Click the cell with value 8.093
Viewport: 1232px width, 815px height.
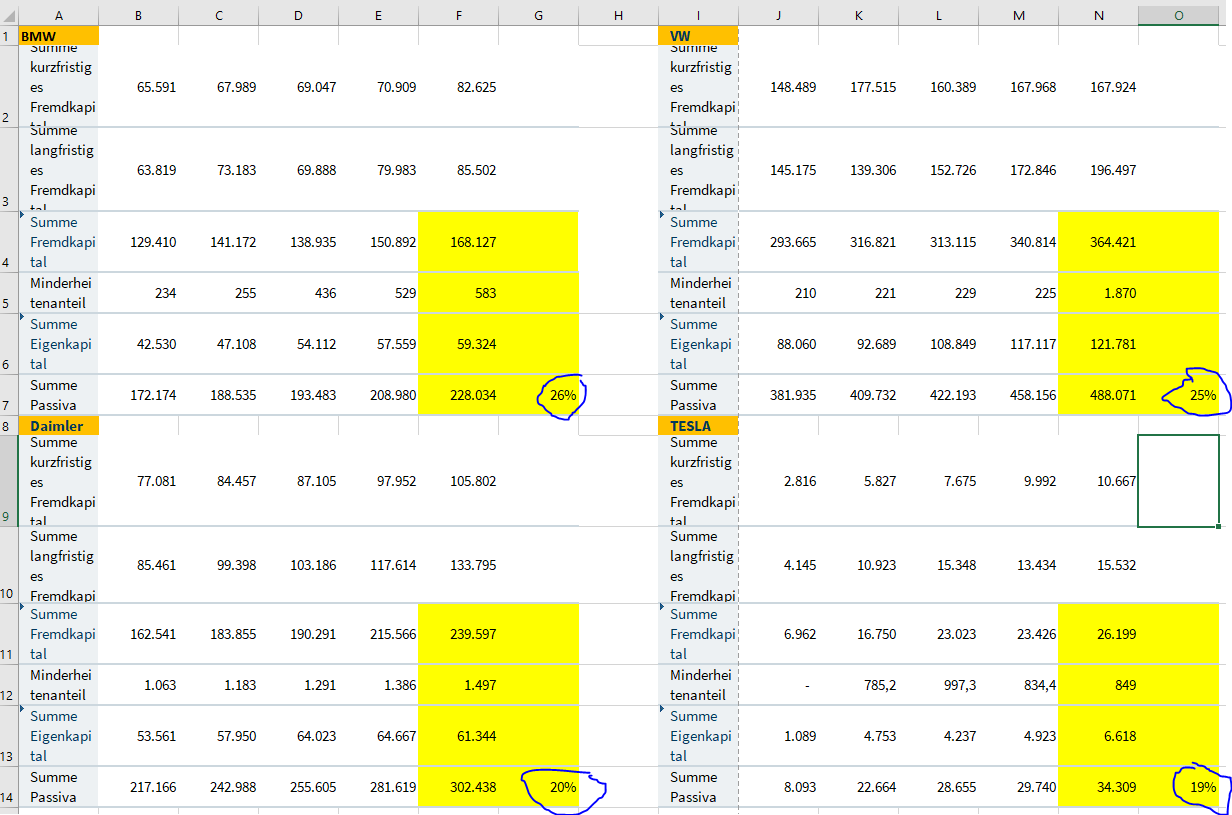(778, 787)
